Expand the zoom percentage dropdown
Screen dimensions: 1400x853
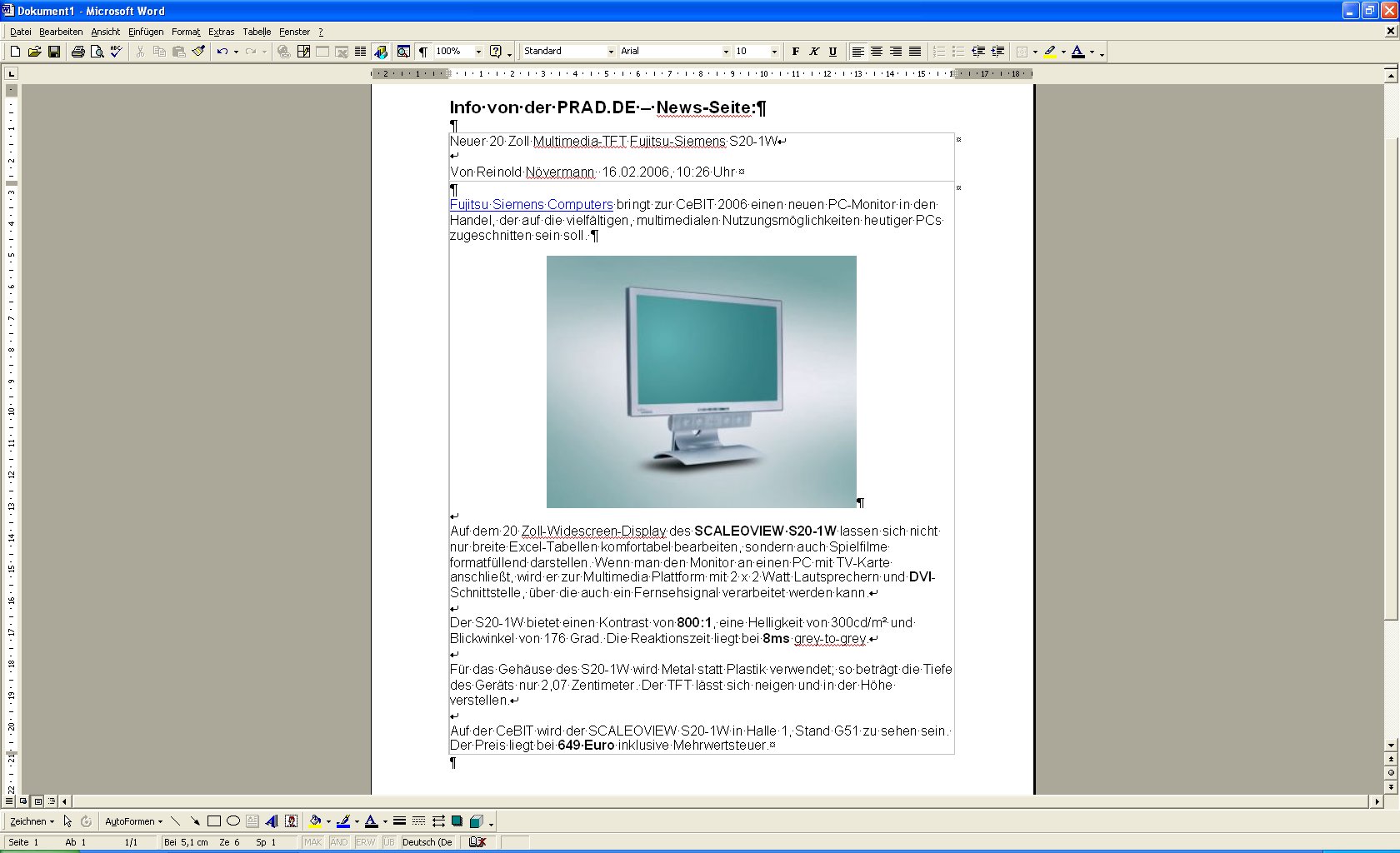point(478,52)
